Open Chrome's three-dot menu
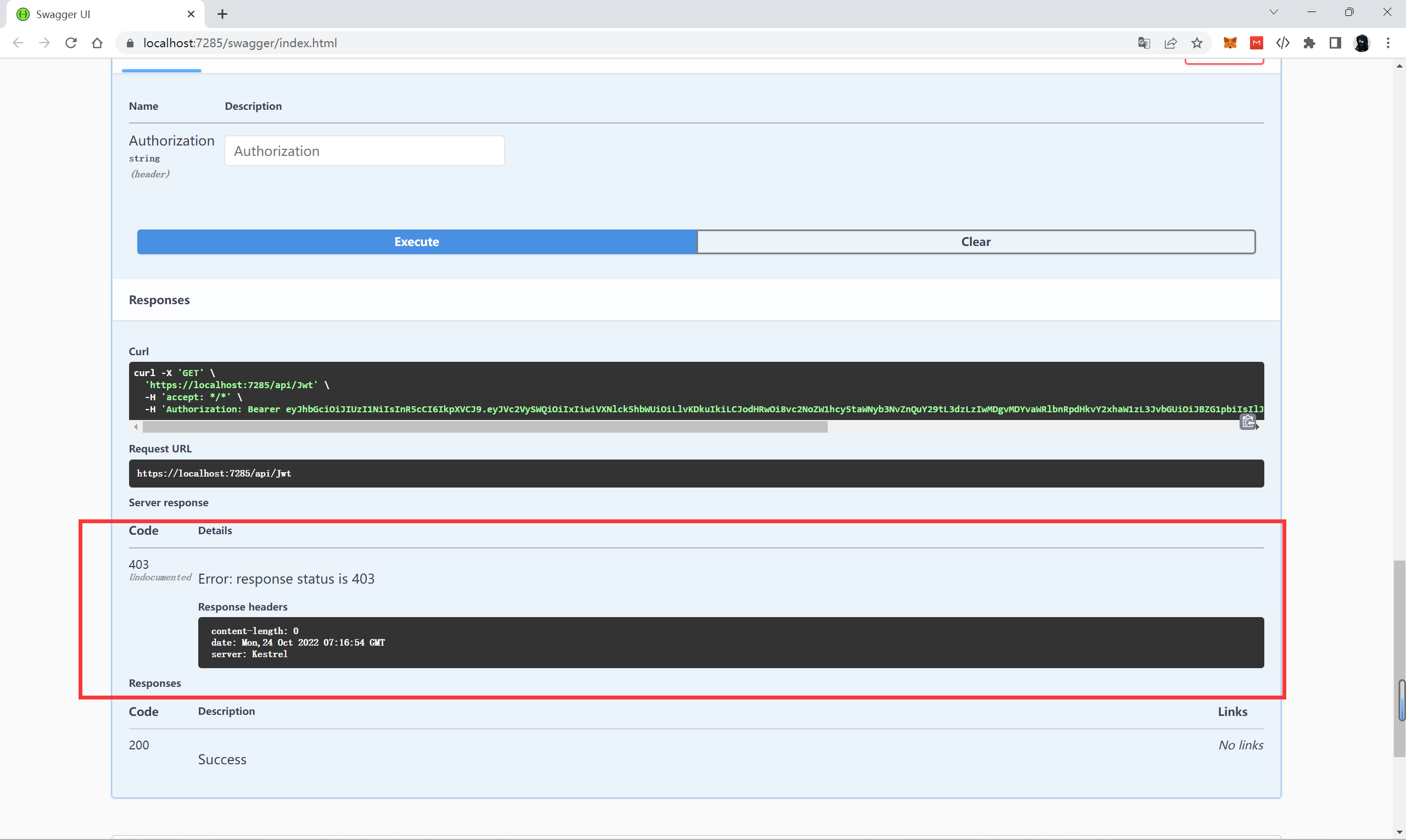1406x840 pixels. tap(1388, 43)
